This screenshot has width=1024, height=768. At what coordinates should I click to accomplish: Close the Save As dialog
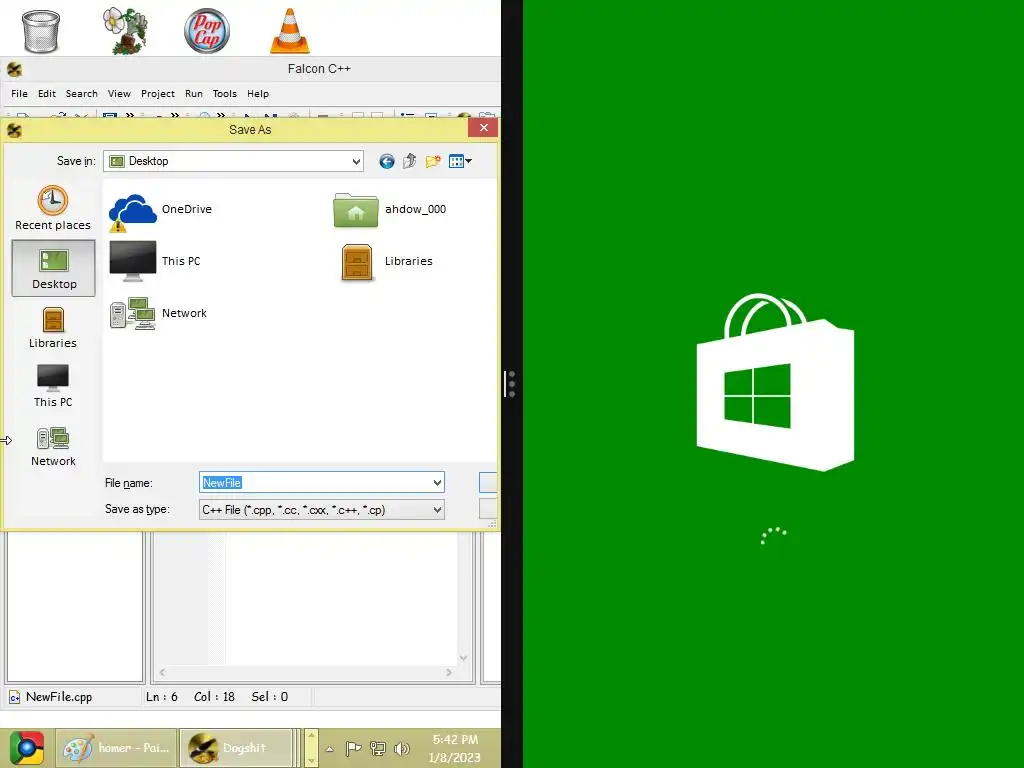click(483, 128)
